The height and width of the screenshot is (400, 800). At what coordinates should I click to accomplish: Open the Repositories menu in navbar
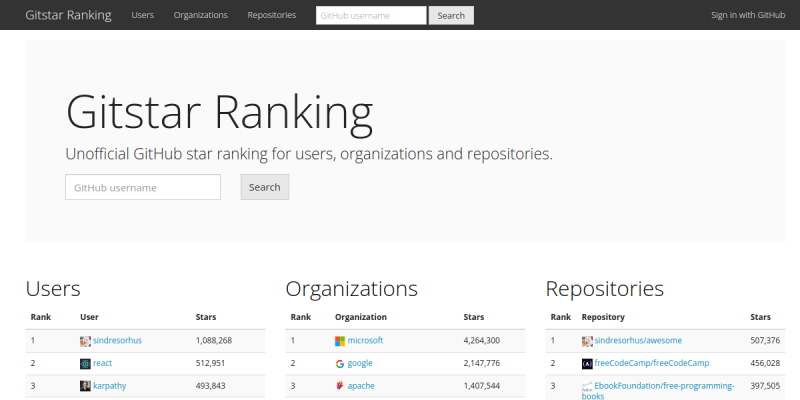[x=271, y=15]
